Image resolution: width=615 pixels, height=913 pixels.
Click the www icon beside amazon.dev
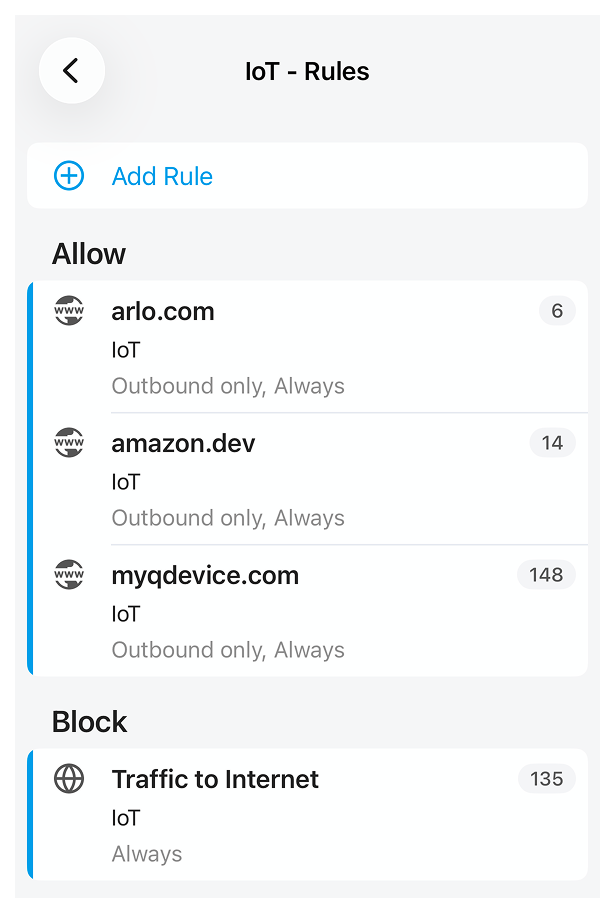point(69,443)
